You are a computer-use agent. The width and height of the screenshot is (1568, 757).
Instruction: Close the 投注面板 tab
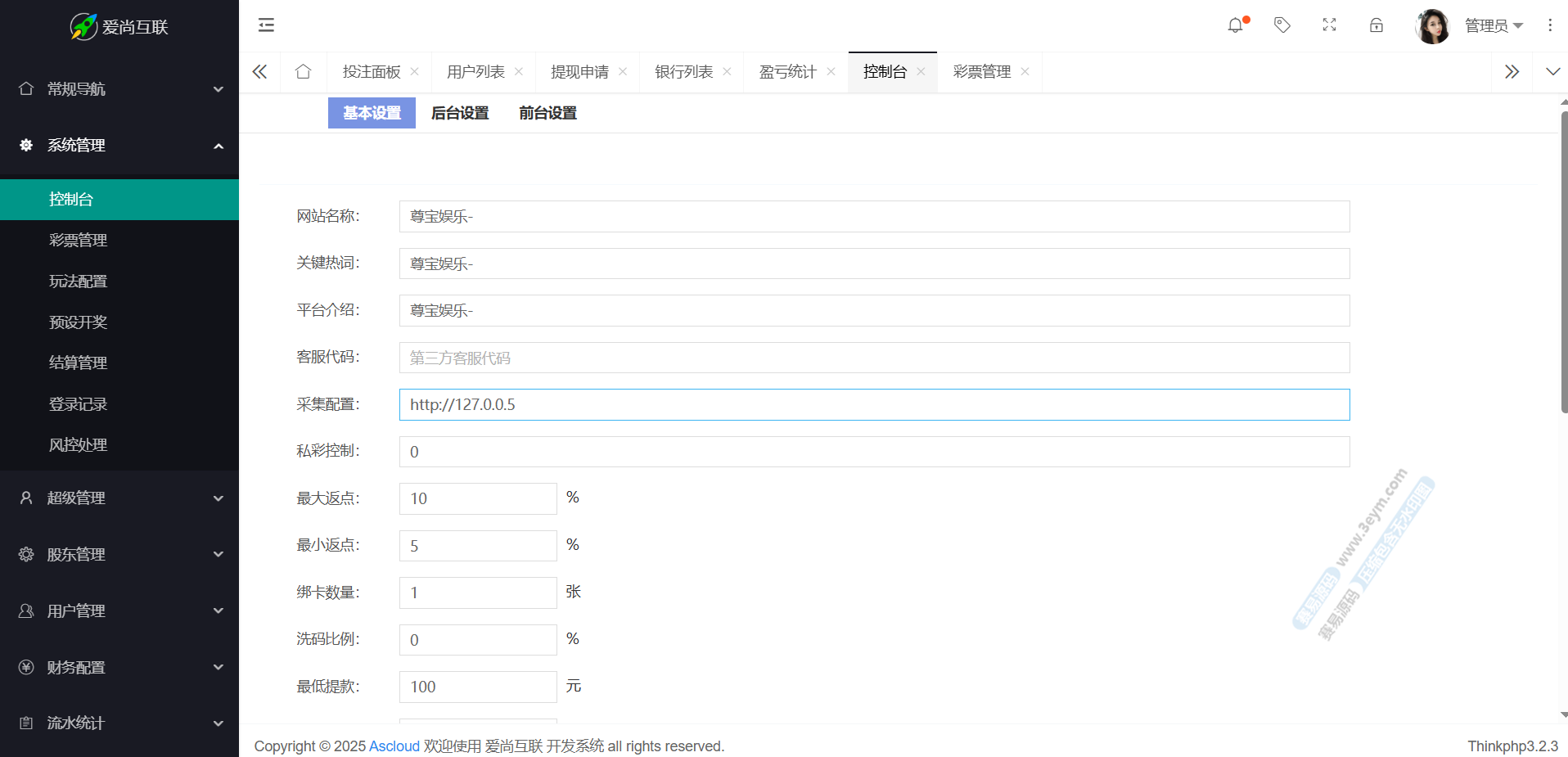click(x=415, y=72)
